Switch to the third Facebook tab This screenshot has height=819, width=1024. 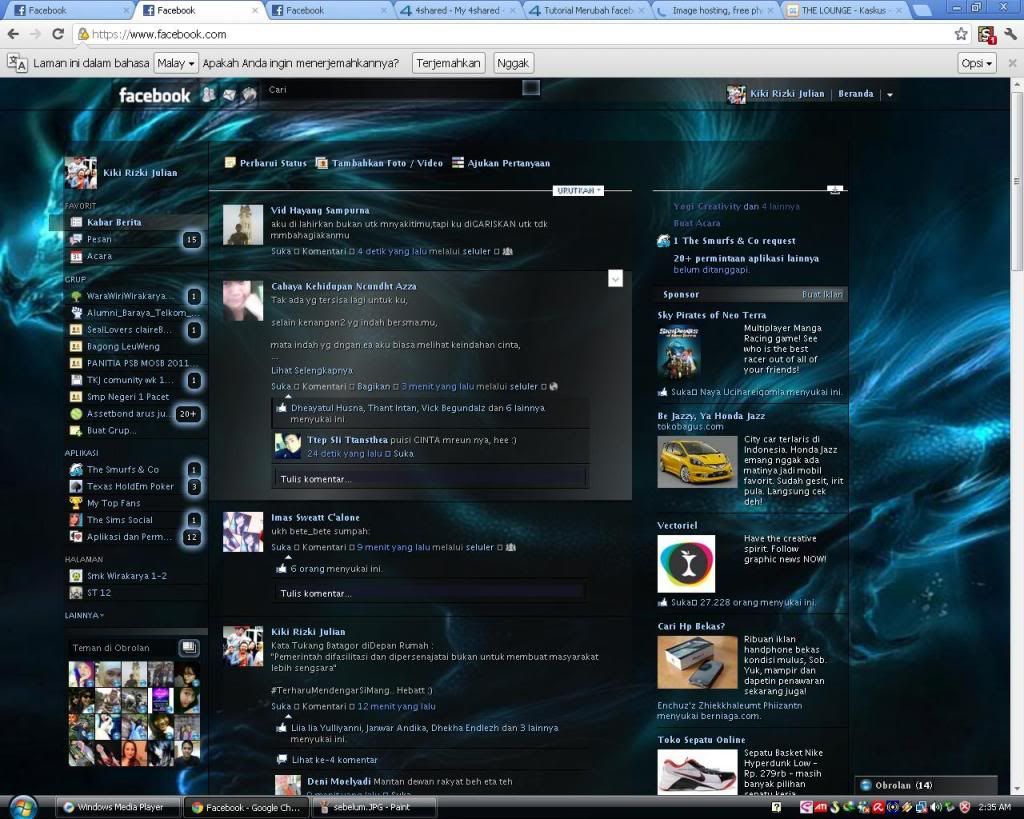[x=329, y=10]
